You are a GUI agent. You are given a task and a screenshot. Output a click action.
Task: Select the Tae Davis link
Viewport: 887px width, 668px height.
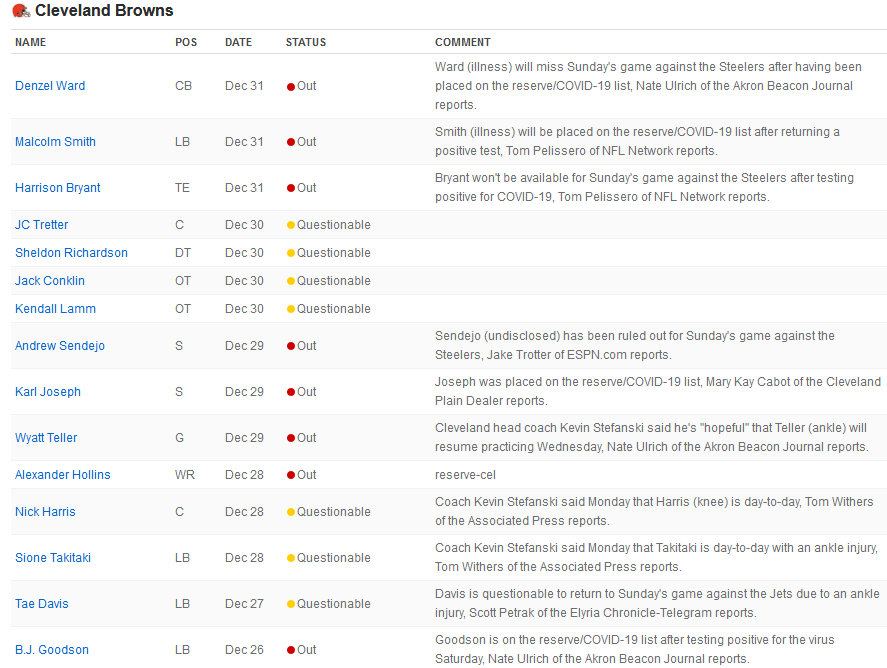point(41,604)
